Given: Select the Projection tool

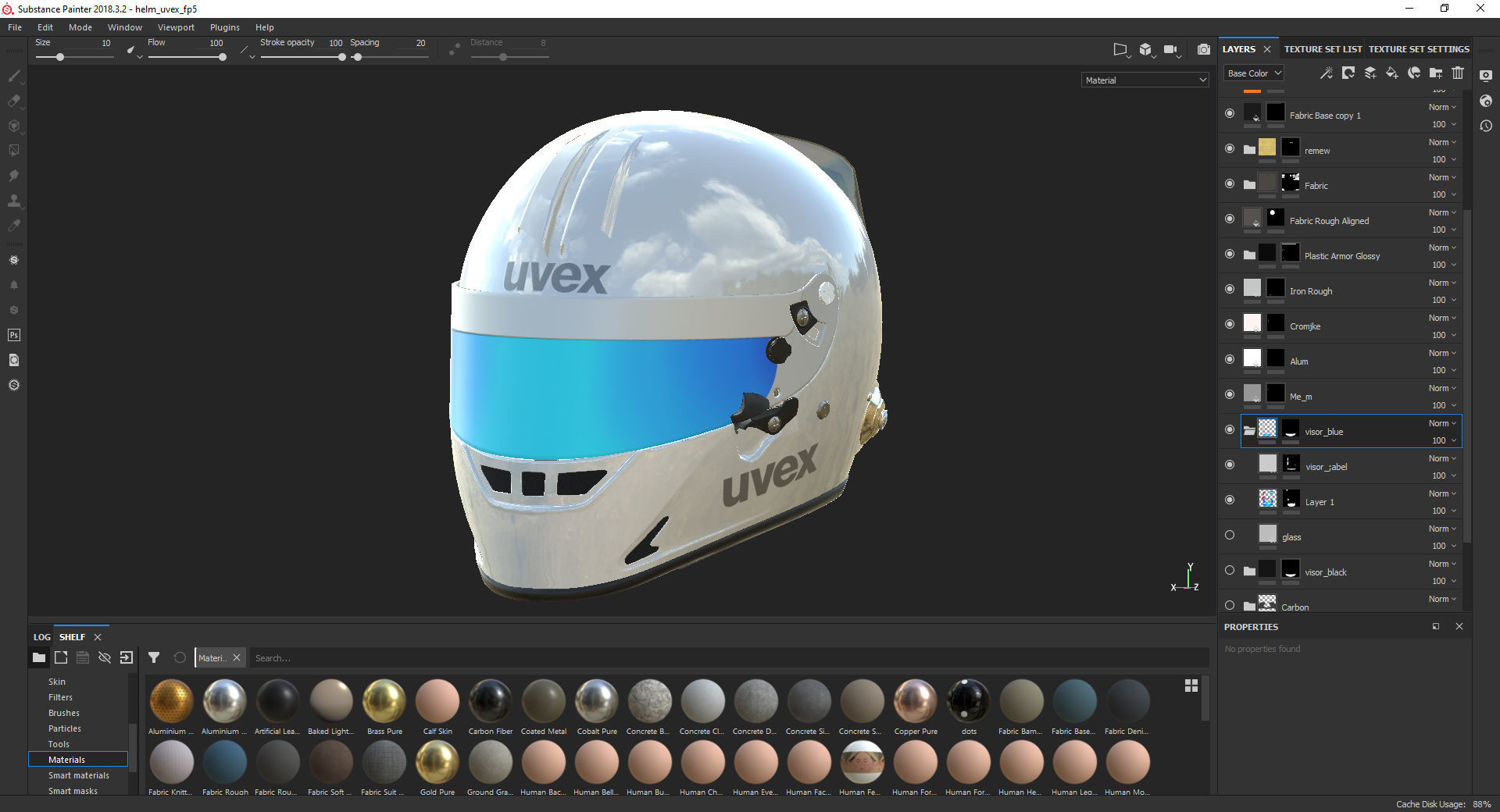Looking at the screenshot, I should point(13,126).
